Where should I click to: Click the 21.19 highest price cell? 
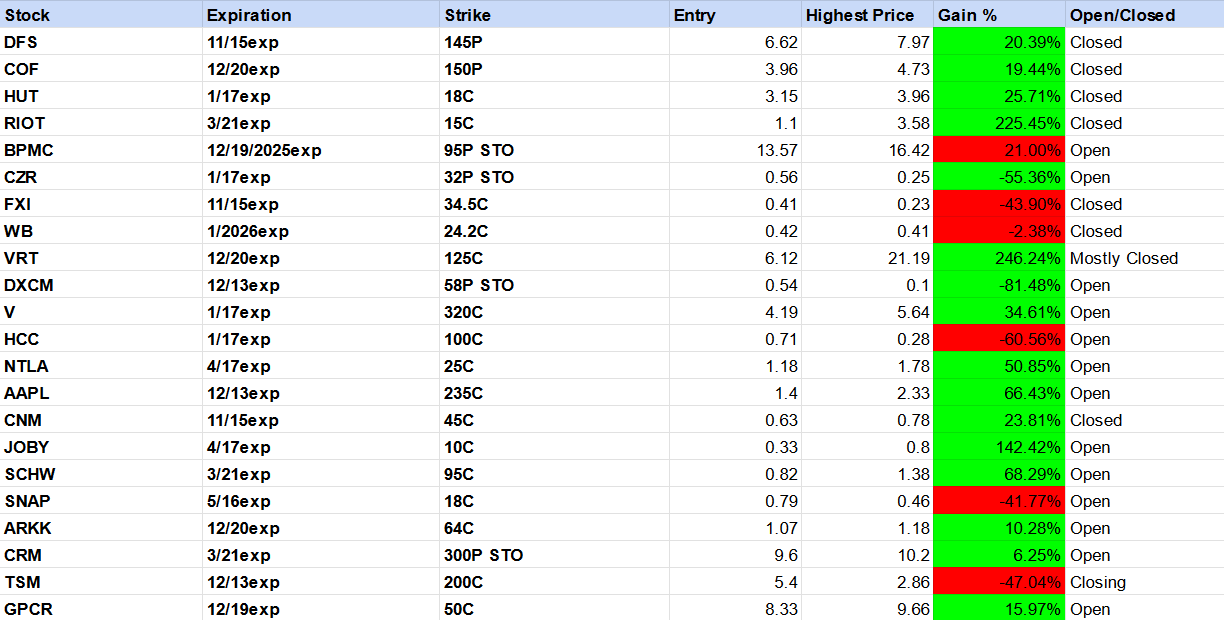(867, 258)
